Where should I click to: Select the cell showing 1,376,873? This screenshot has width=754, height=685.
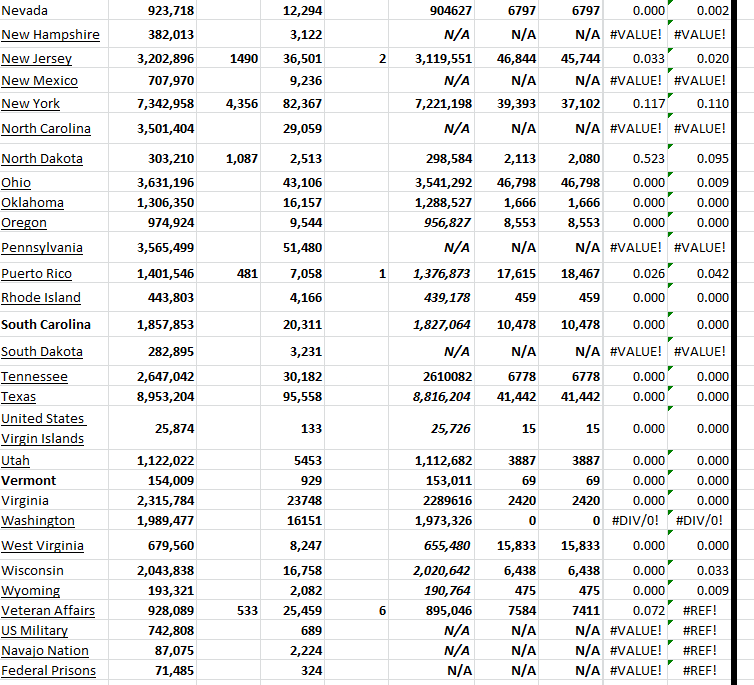click(x=431, y=274)
